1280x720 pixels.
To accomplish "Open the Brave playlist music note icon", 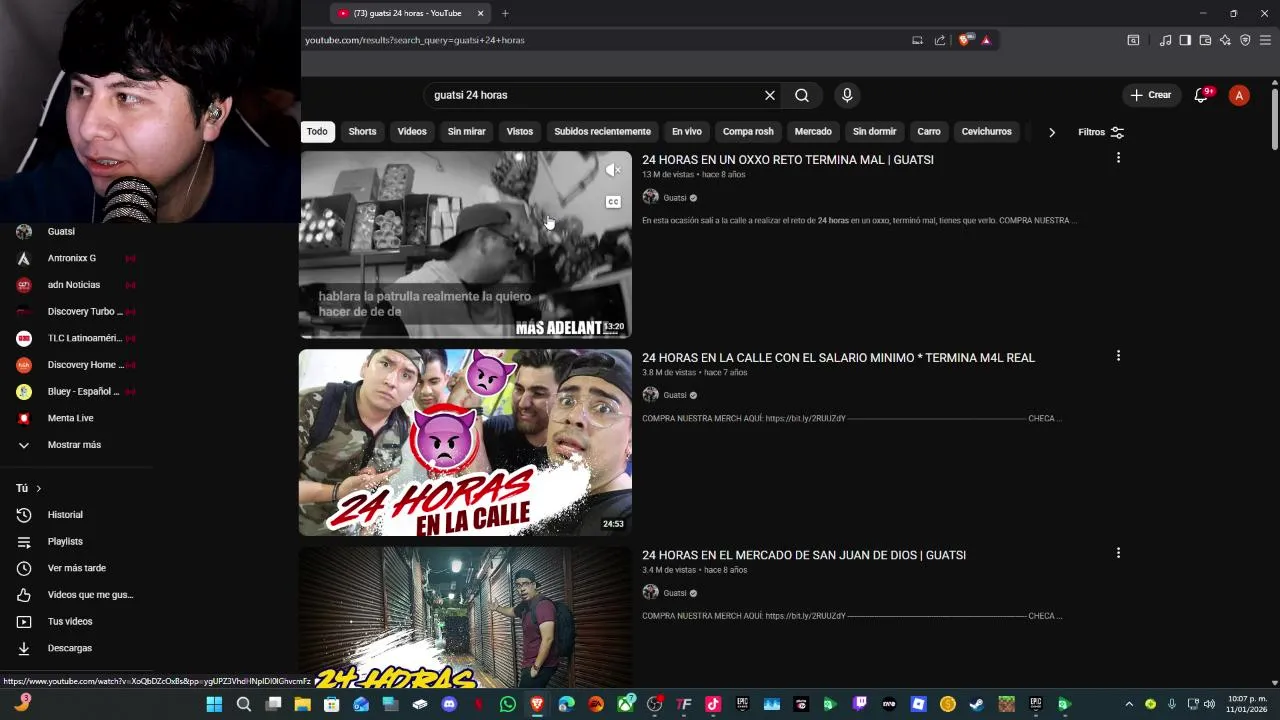I will point(1165,40).
